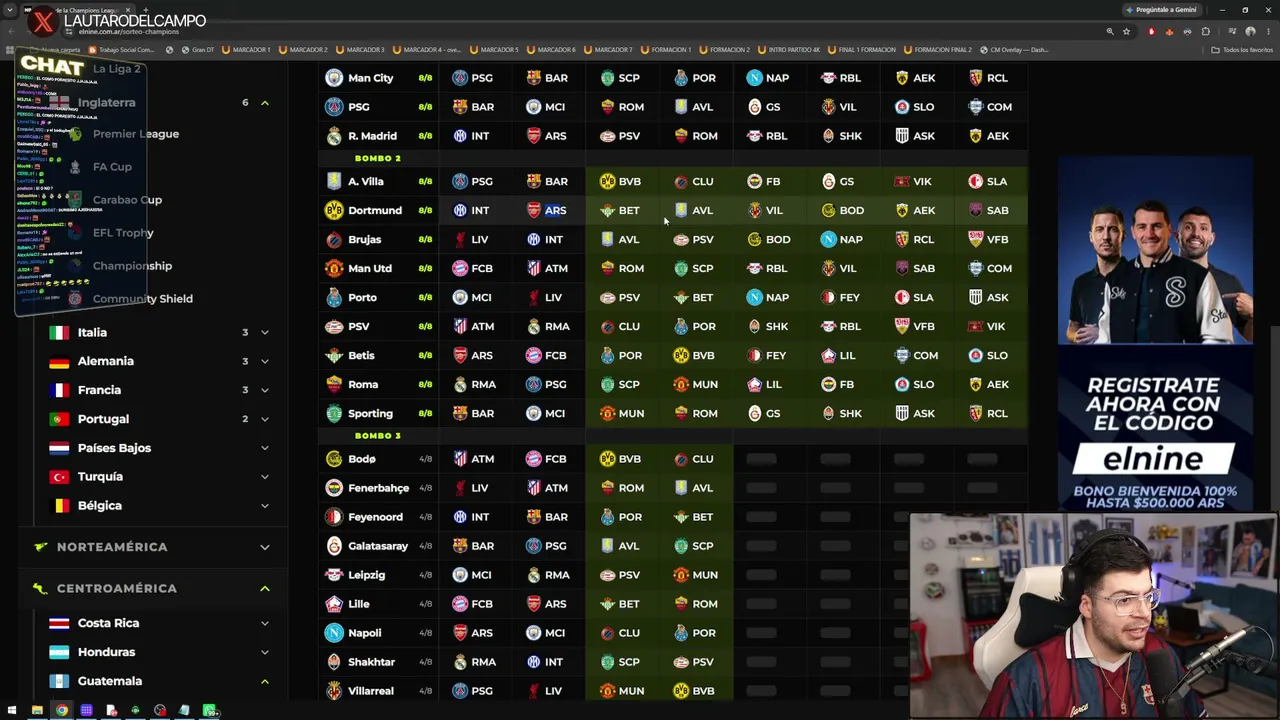Open the Windows Start menu
Image resolution: width=1280 pixels, height=720 pixels.
(13, 711)
